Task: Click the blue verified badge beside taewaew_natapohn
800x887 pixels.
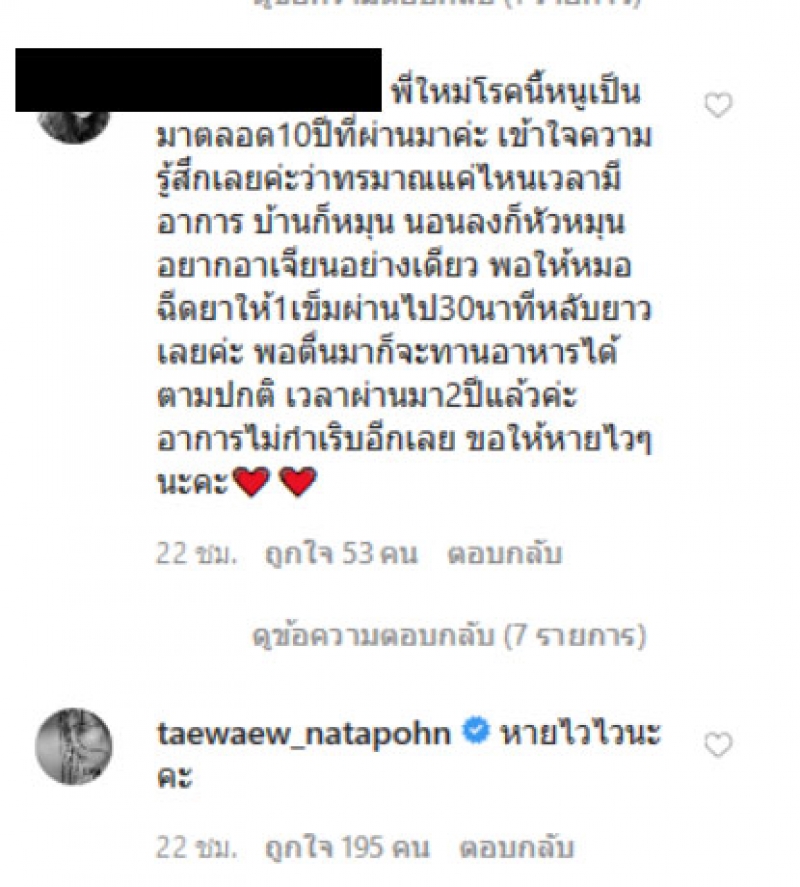Action: point(475,730)
